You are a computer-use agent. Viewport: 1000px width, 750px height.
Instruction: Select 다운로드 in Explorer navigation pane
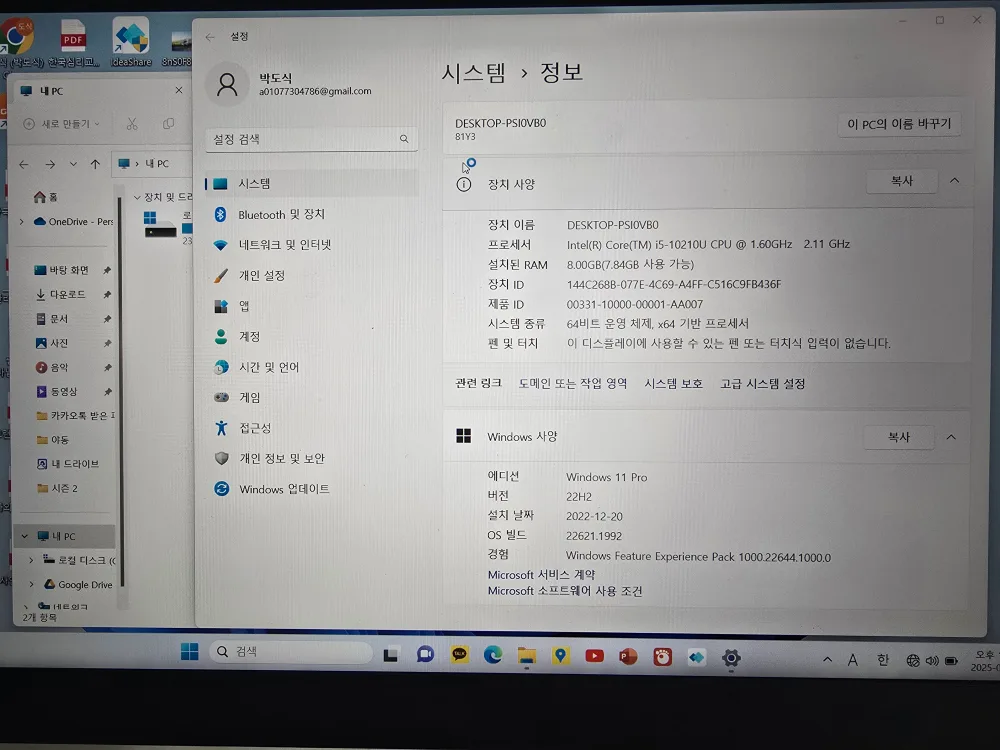(x=67, y=294)
